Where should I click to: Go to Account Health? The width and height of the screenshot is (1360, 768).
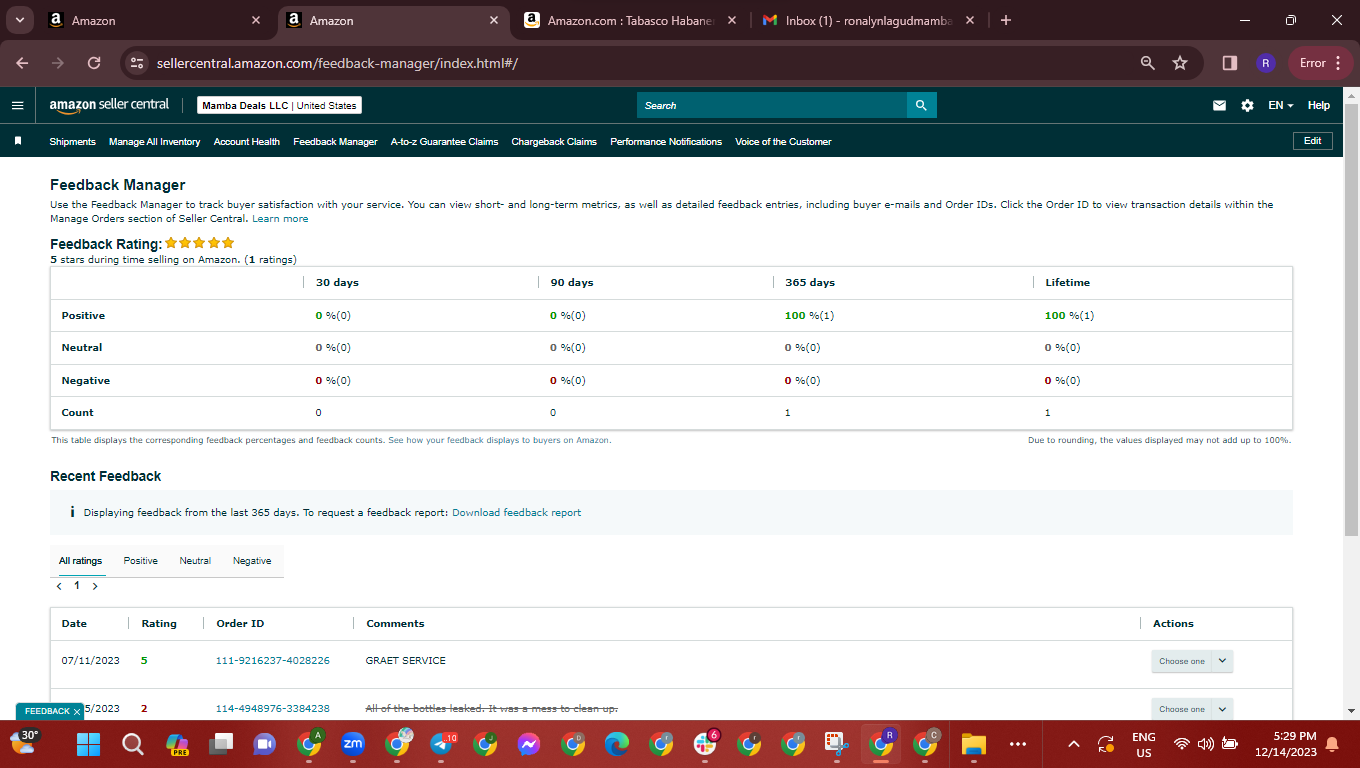point(247,142)
